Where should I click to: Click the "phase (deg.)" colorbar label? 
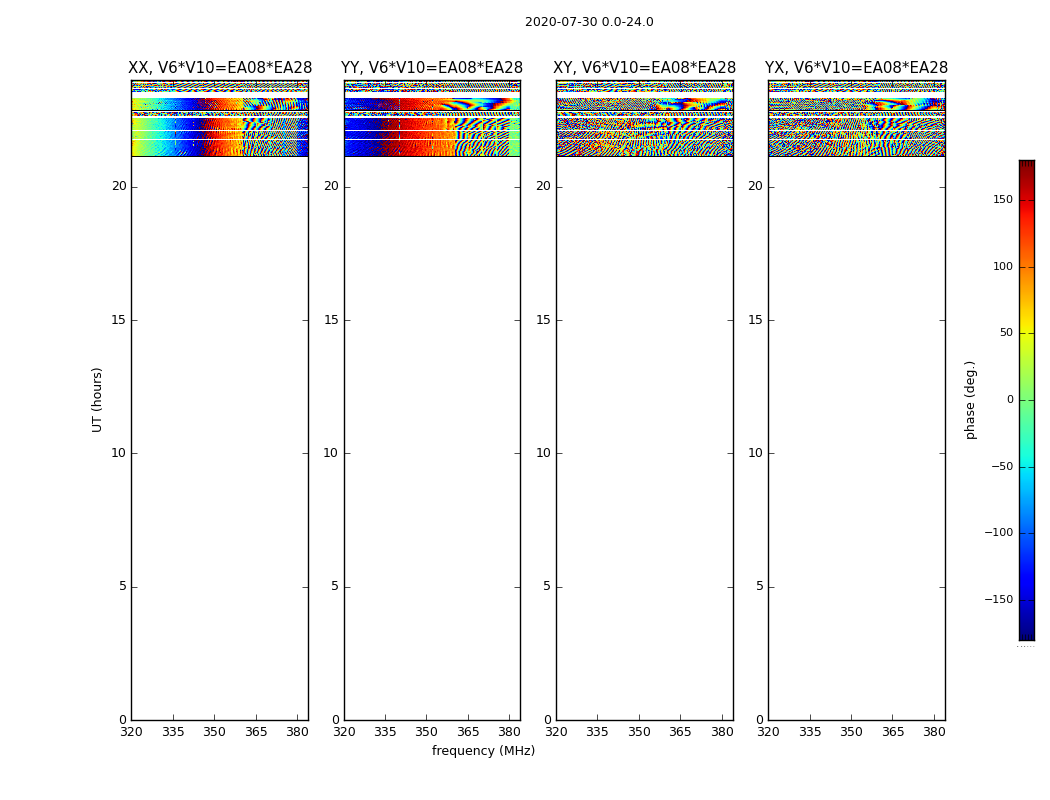[x=971, y=400]
